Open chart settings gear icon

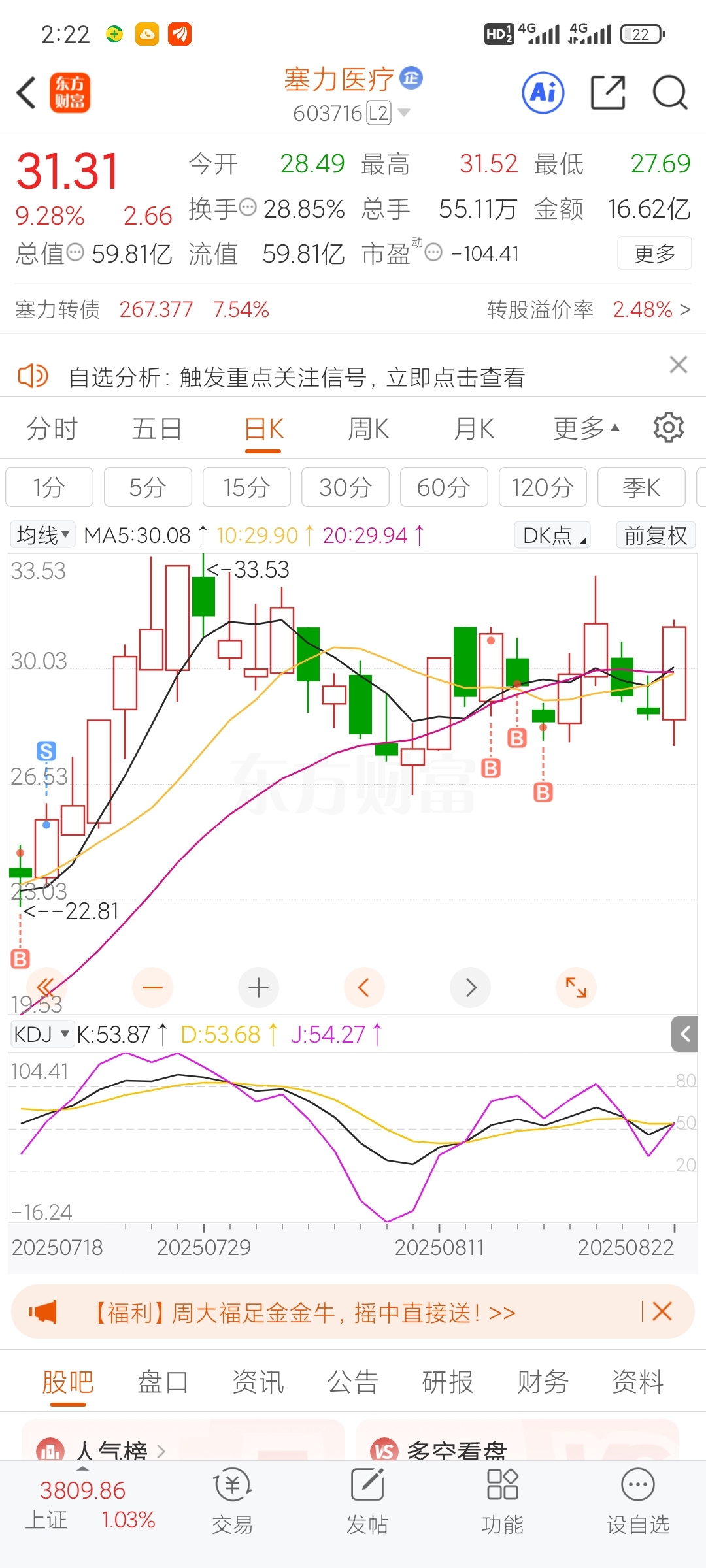click(x=669, y=429)
